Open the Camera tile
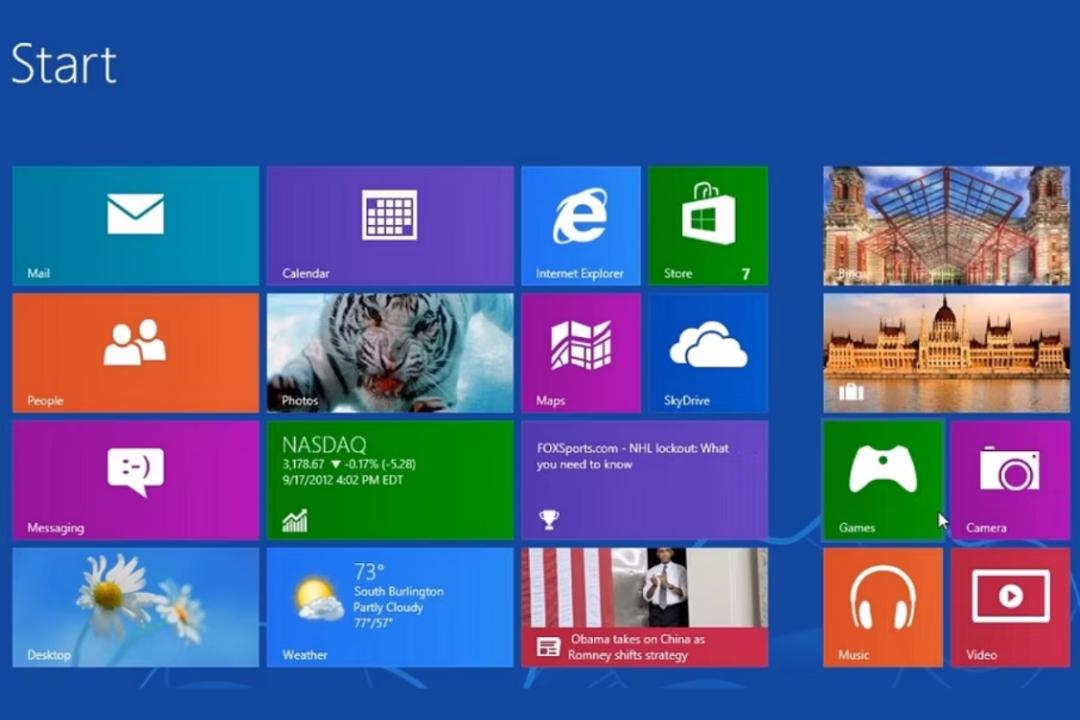 (1010, 480)
